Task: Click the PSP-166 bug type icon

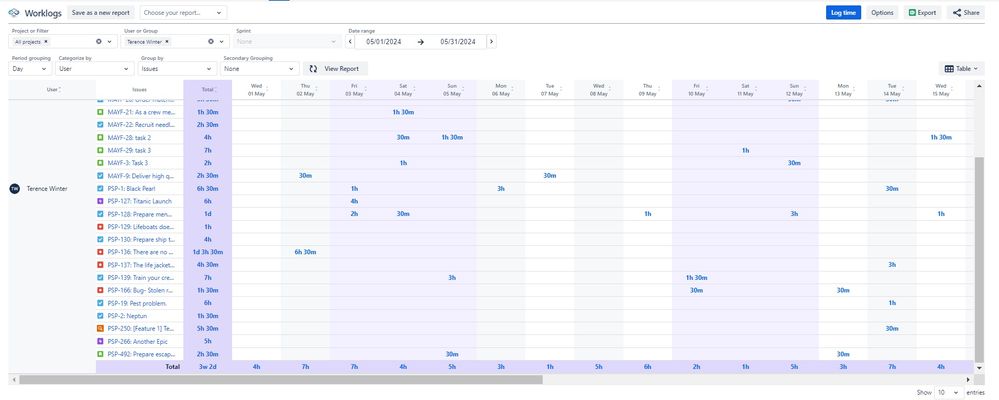Action: coord(100,290)
